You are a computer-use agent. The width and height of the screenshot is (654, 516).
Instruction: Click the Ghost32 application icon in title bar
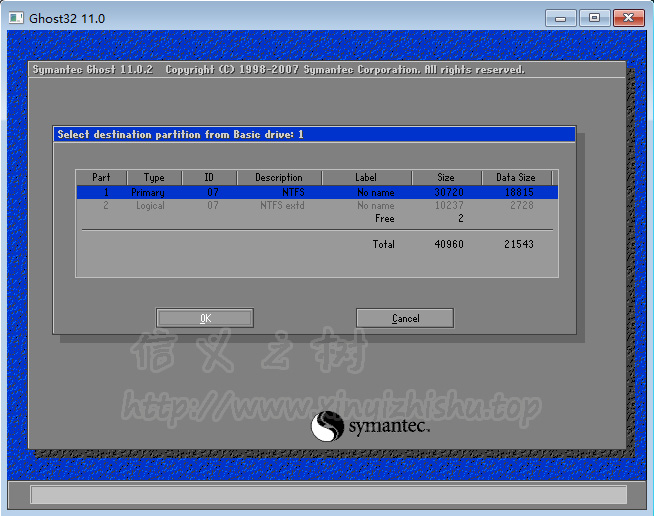[x=17, y=18]
